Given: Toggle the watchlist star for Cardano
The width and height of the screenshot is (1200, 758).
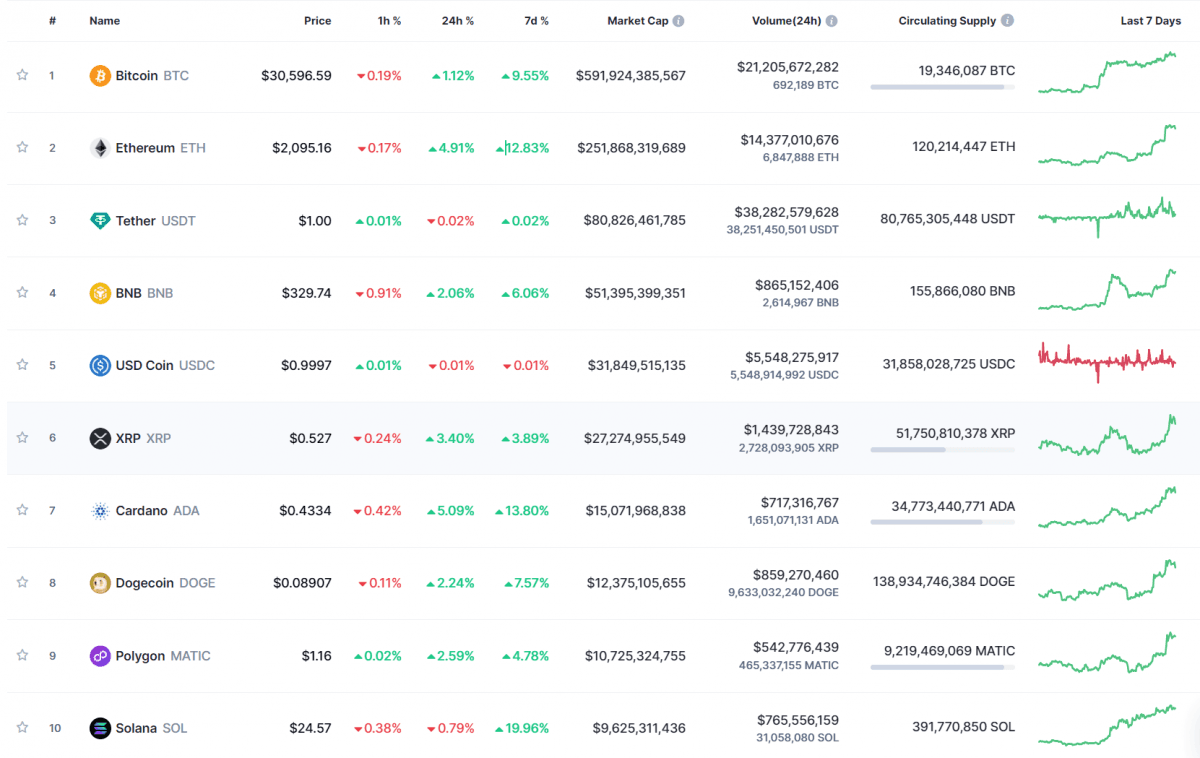Looking at the screenshot, I should (22, 510).
